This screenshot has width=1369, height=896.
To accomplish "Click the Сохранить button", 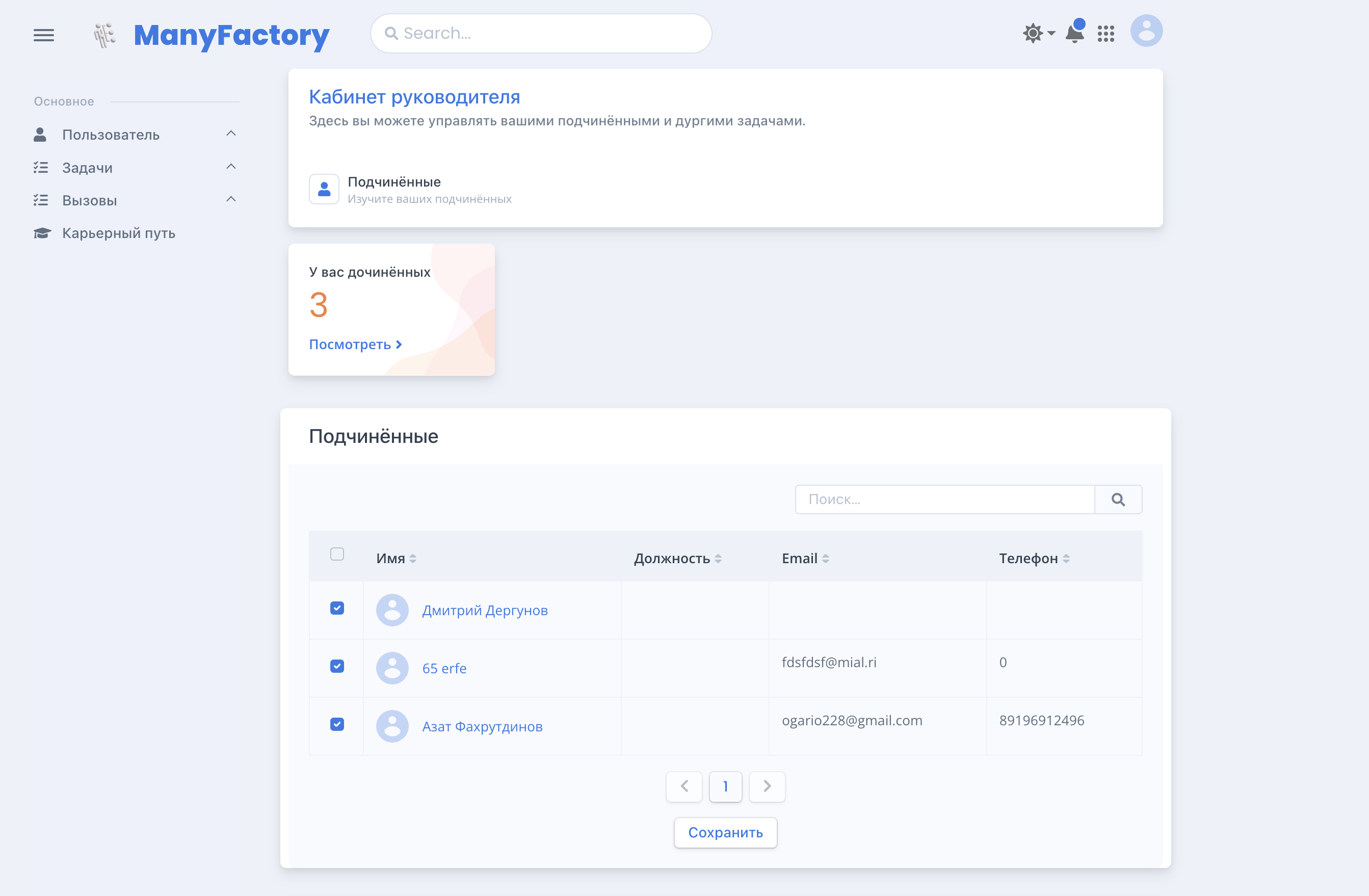I will coord(725,832).
